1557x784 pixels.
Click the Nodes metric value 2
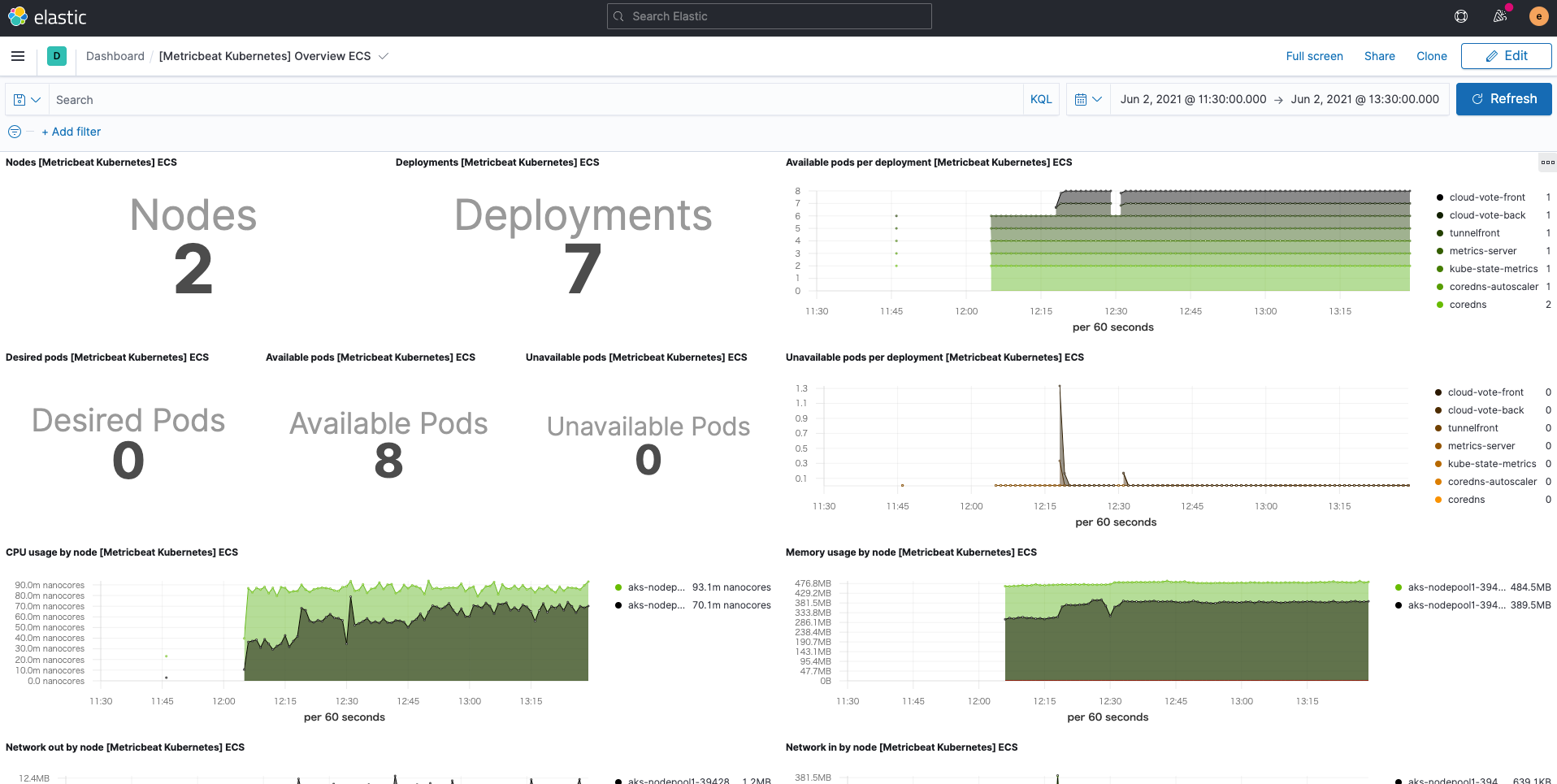[x=193, y=269]
